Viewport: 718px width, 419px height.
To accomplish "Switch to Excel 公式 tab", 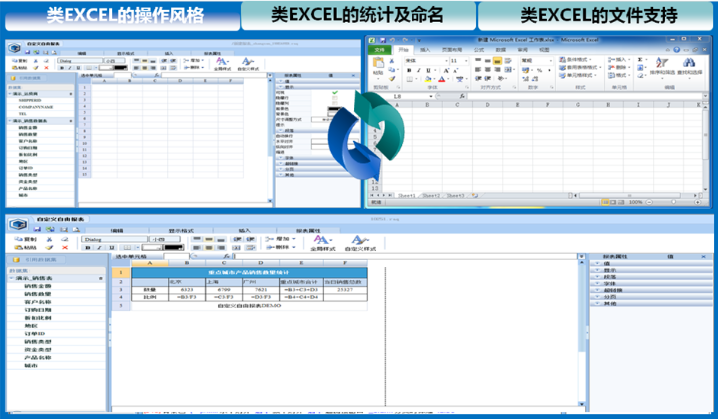I will pos(479,49).
